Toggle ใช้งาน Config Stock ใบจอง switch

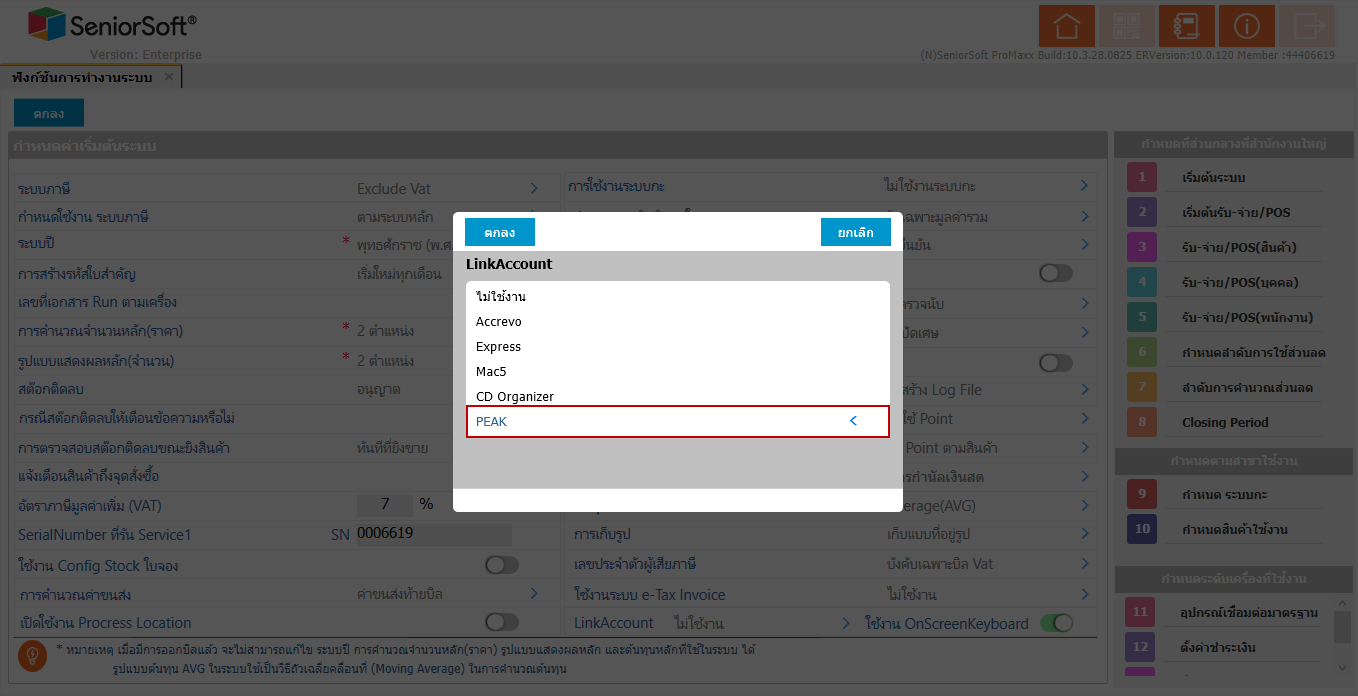(502, 565)
